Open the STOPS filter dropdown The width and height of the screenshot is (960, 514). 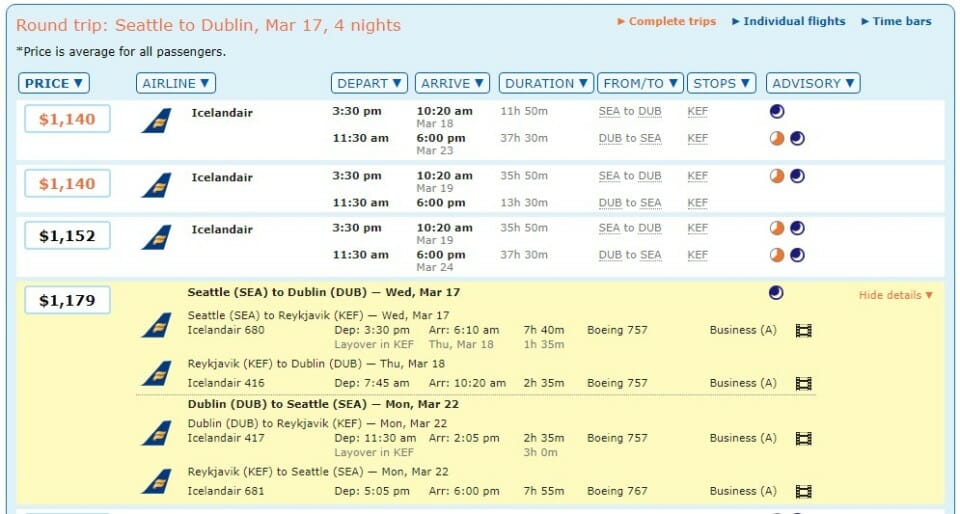tap(722, 83)
